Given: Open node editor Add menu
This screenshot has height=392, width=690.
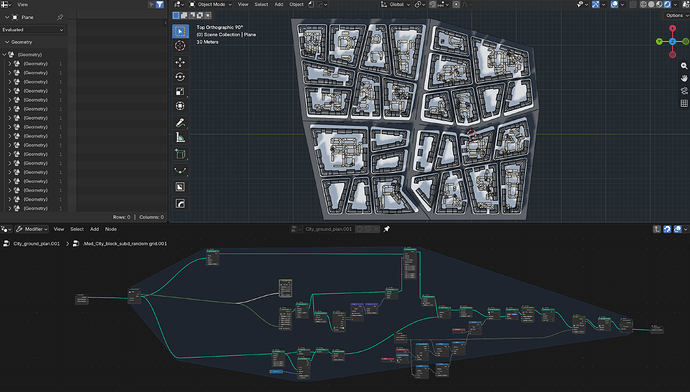Looking at the screenshot, I should click(x=94, y=229).
